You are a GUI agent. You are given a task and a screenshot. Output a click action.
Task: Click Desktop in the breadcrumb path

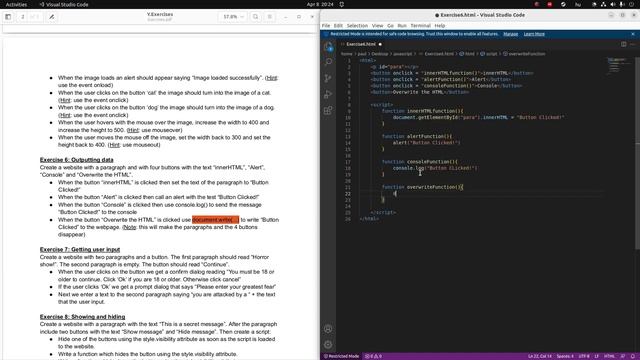380,54
